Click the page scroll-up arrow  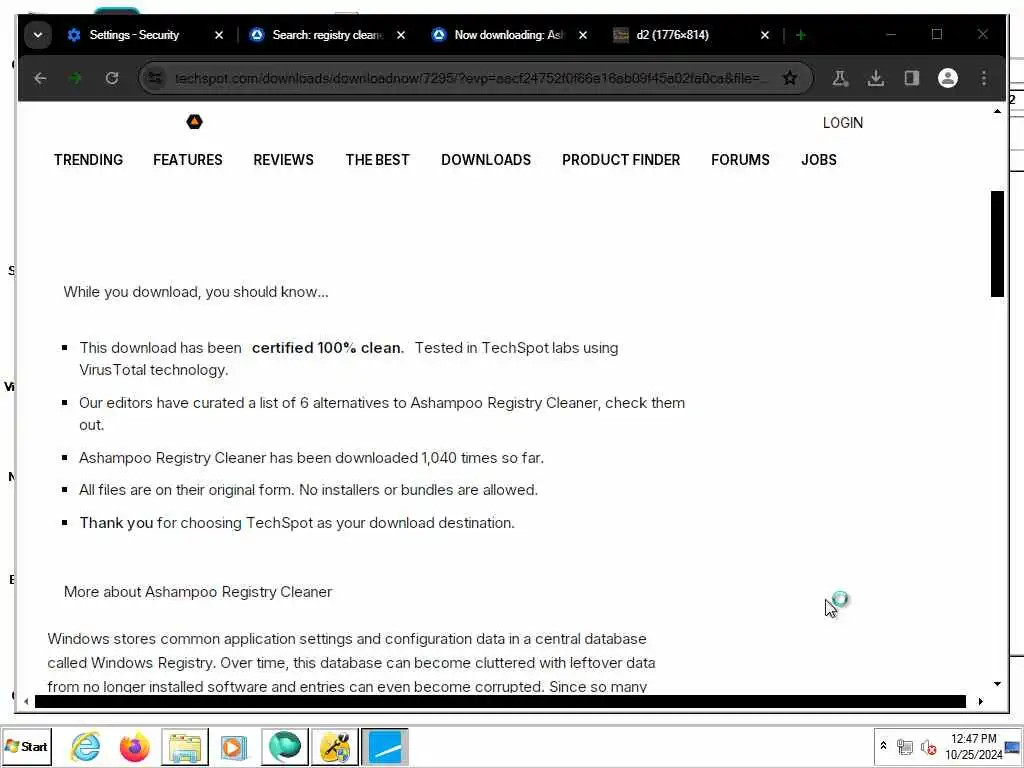tap(997, 112)
